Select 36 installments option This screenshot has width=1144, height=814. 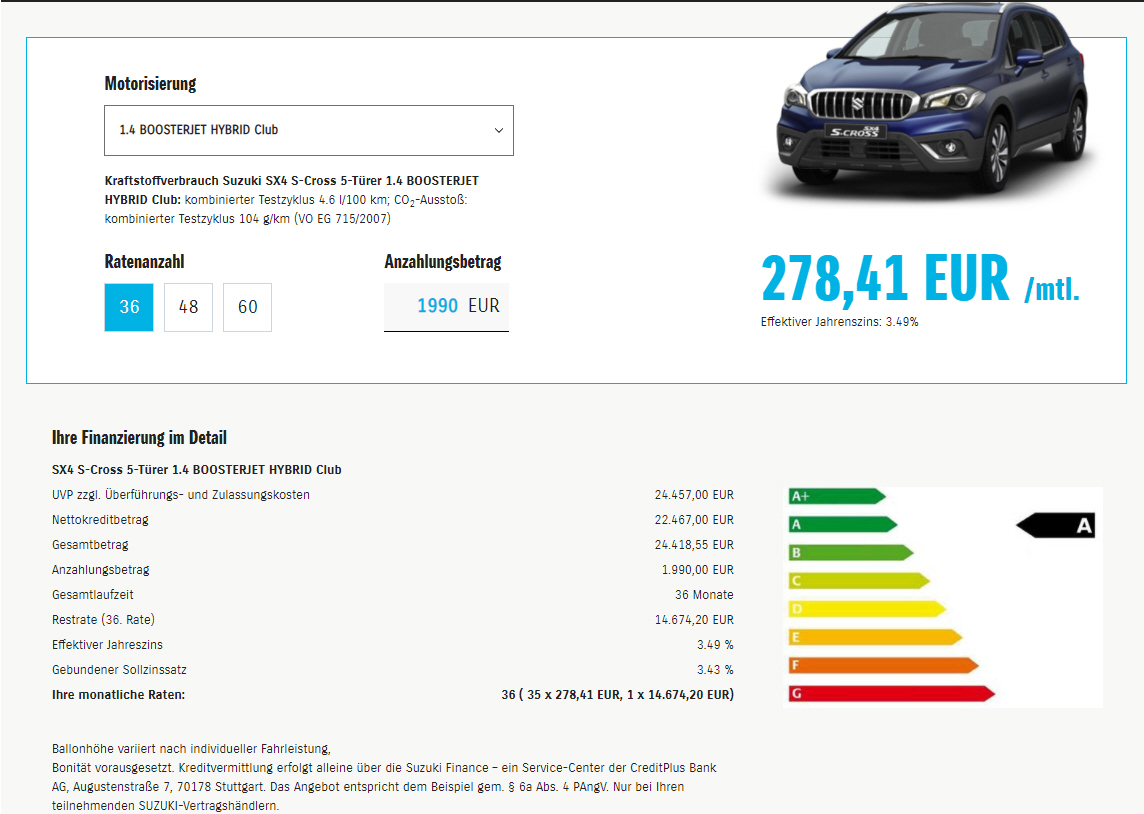pyautogui.click(x=129, y=307)
